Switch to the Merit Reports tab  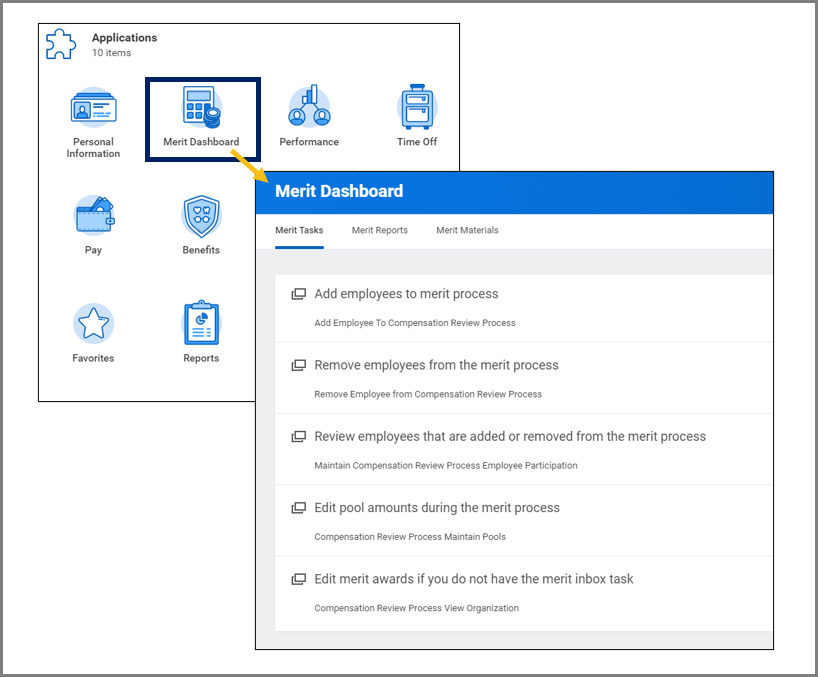(x=379, y=230)
